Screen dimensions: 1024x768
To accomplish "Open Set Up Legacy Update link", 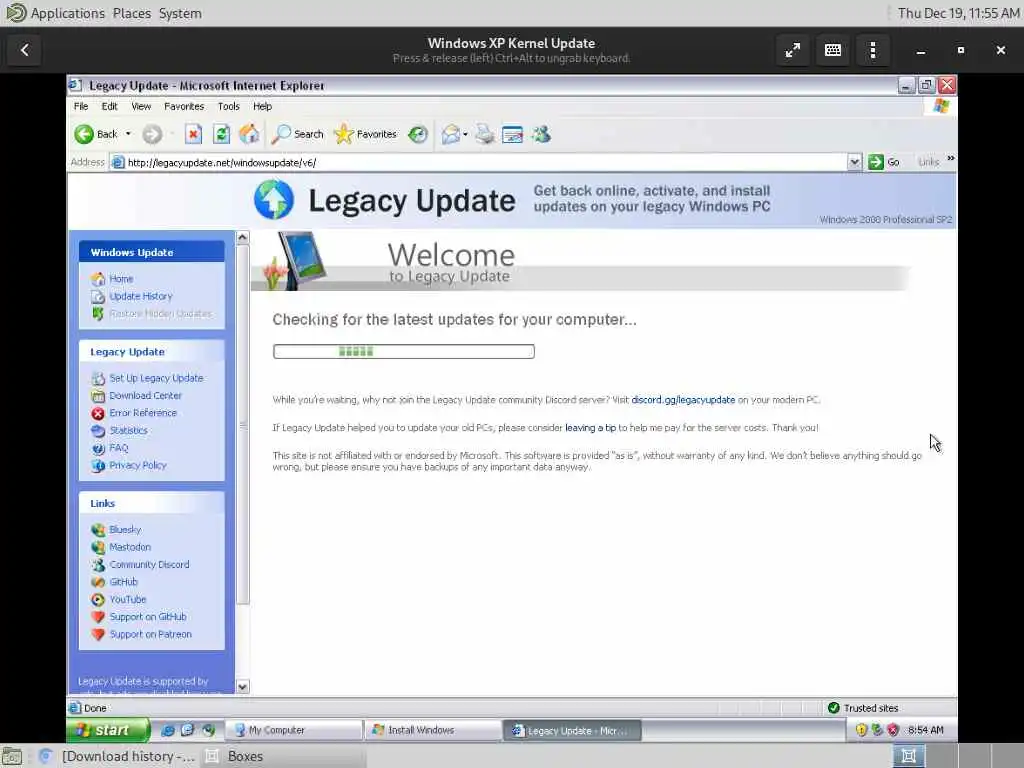I will [156, 378].
